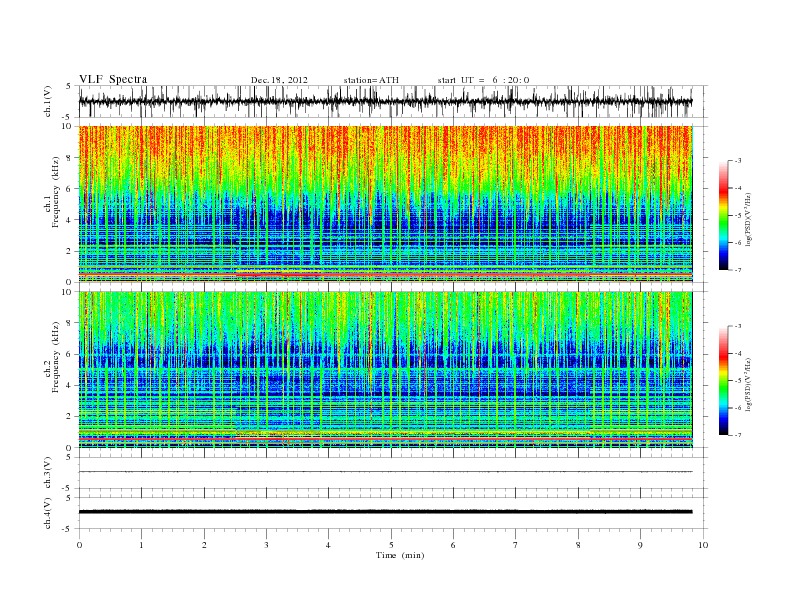
Task: Click the "VLF Spectra" plot title
Action: 113,79
